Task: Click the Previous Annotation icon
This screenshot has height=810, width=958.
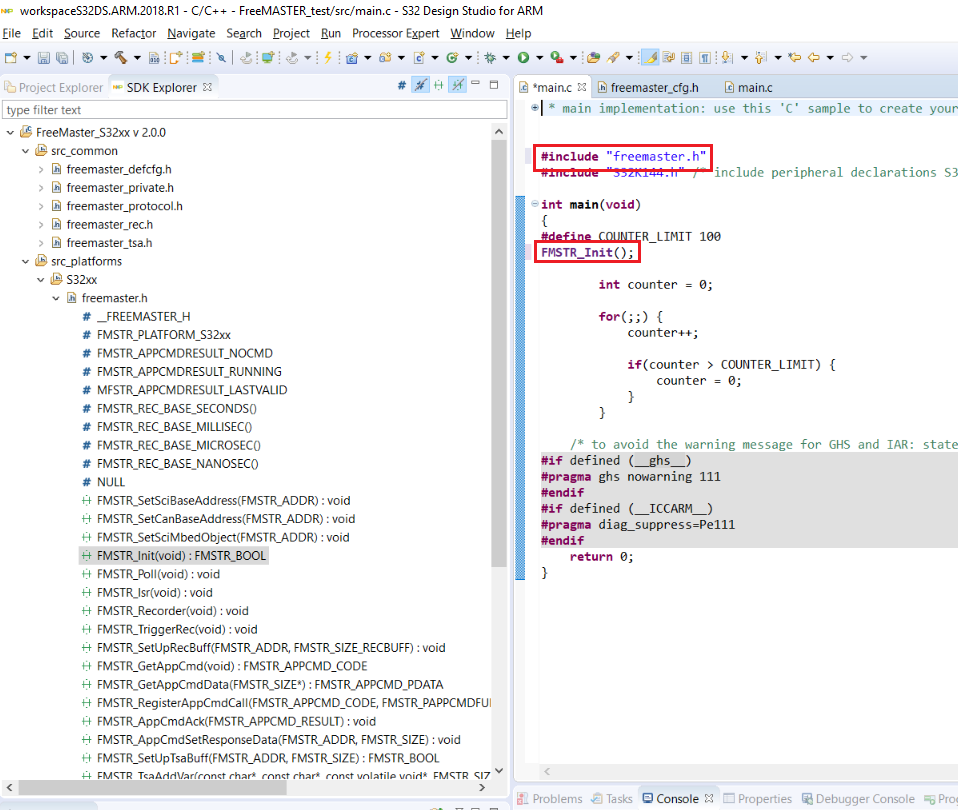Action: tap(760, 57)
